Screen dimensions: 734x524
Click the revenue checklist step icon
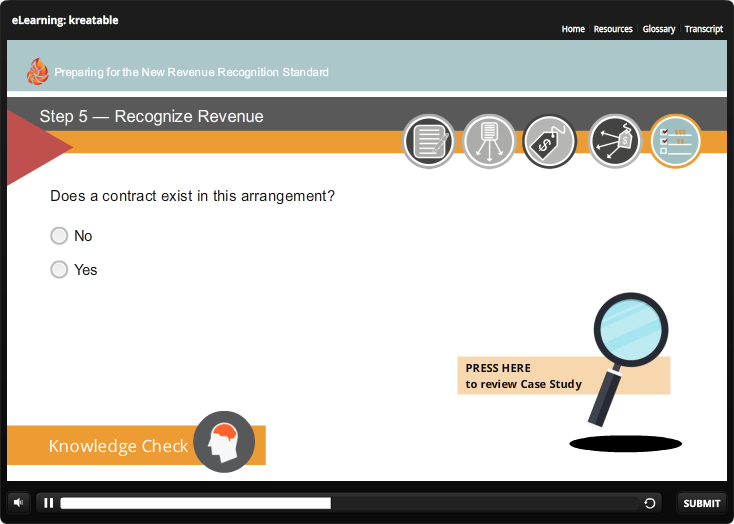point(675,142)
